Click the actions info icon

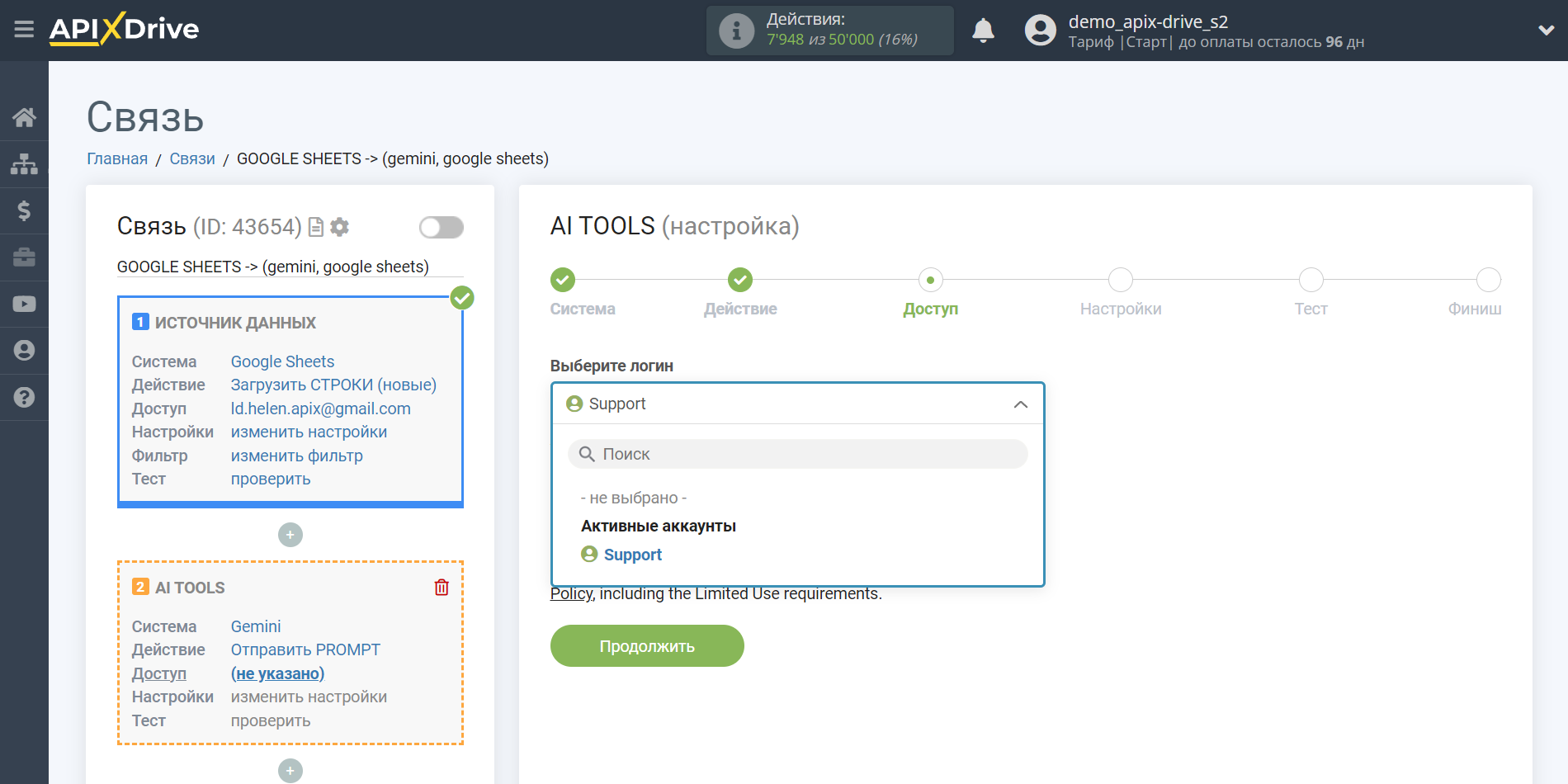click(736, 31)
